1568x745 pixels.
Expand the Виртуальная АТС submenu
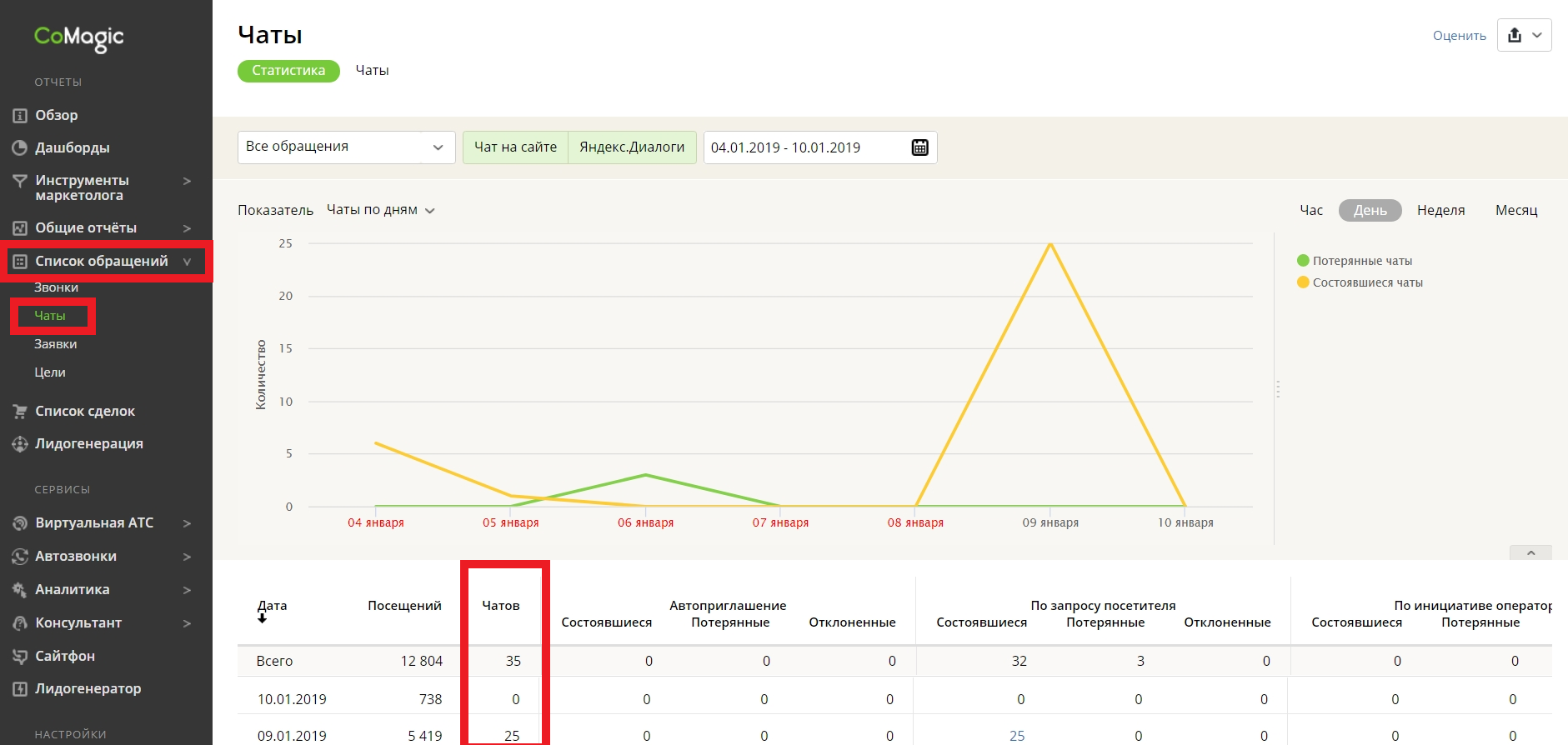pyautogui.click(x=187, y=523)
